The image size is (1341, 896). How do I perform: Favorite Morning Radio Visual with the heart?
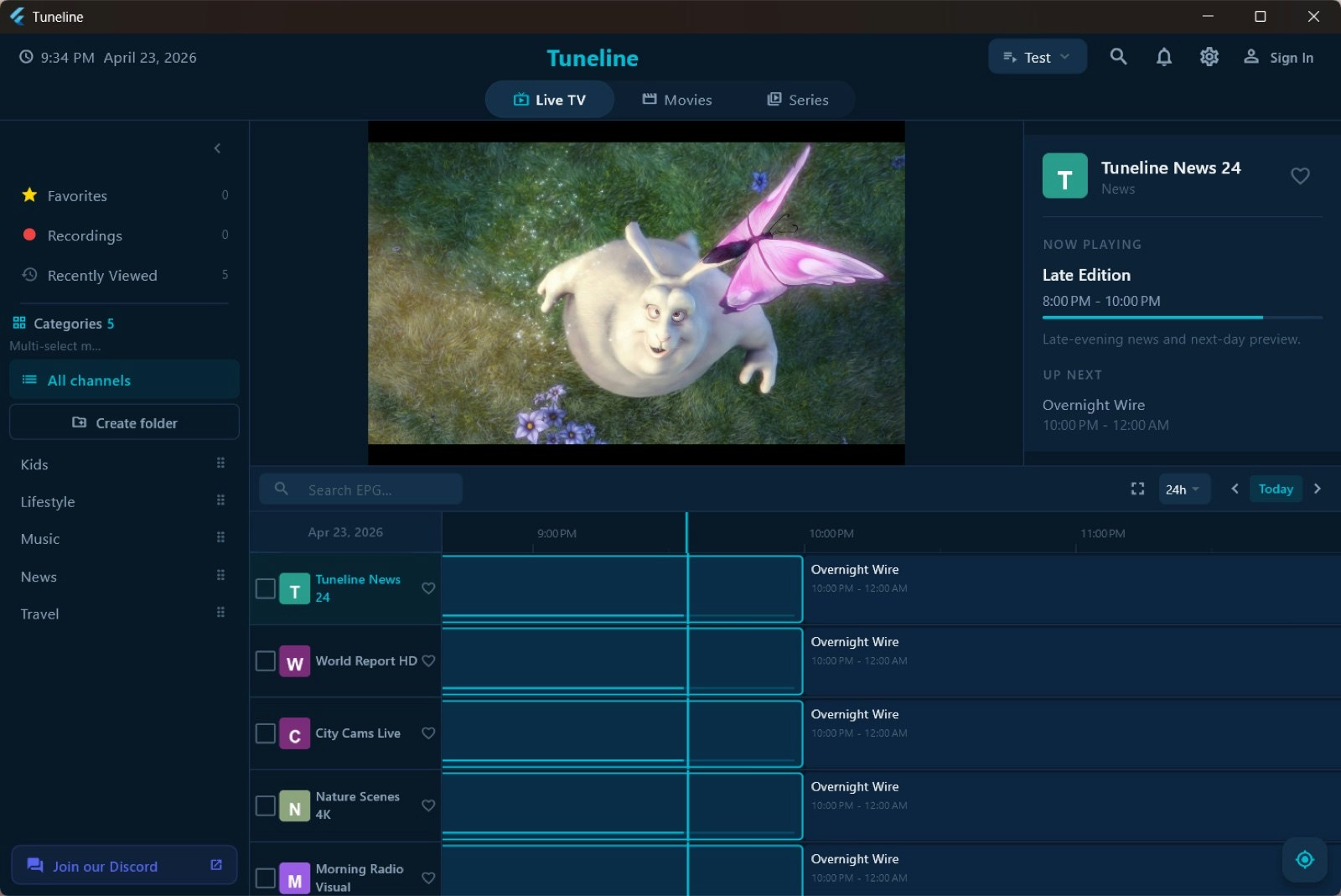click(x=428, y=878)
